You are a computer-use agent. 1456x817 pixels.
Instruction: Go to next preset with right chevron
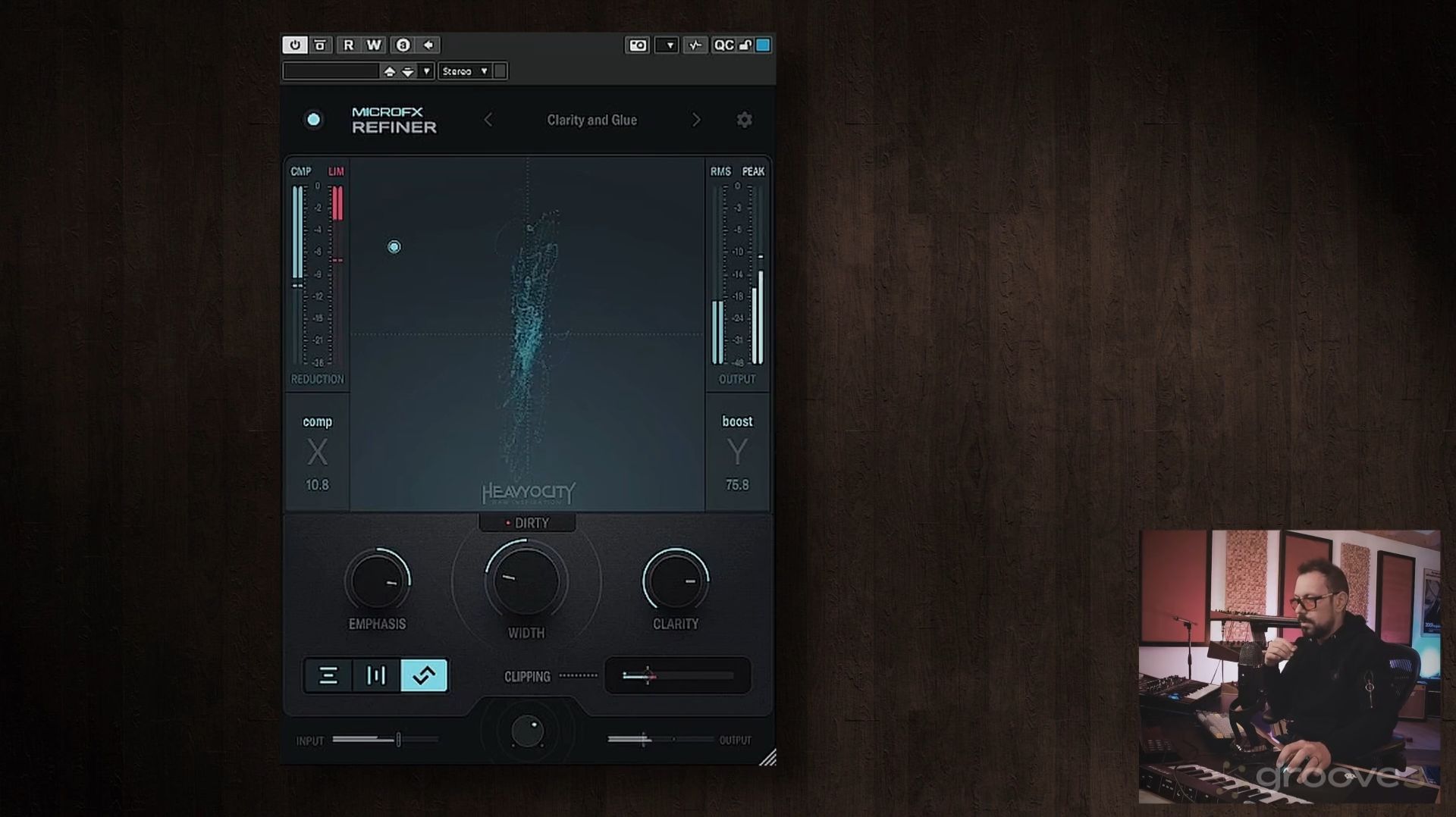tap(696, 120)
